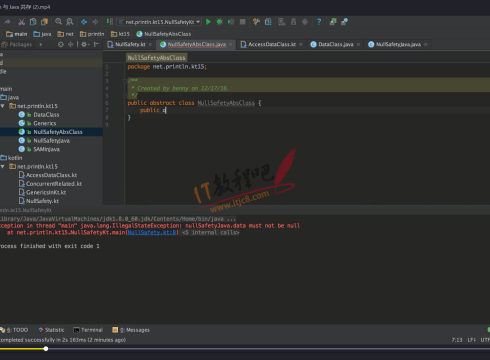Open run configuration net.println.kt15.NullSafetyKt dropdown
490x360 pixels.
coord(159,22)
